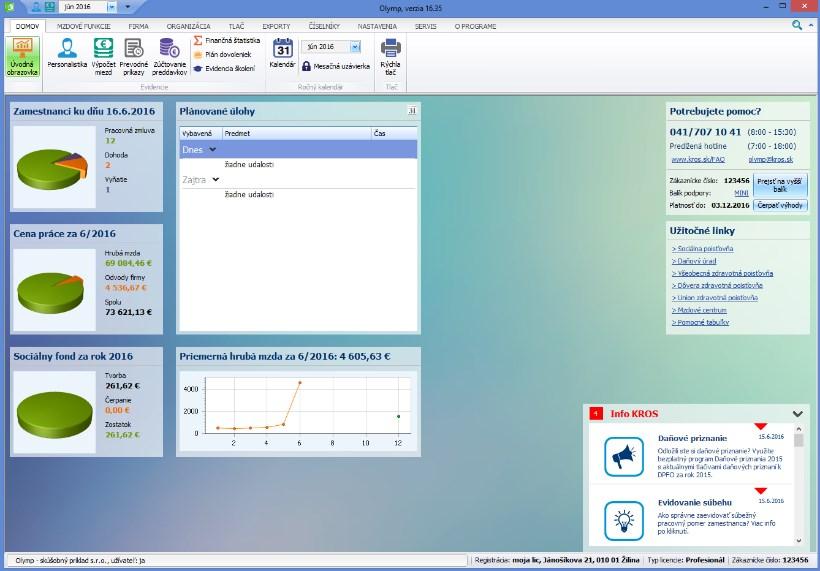The image size is (820, 571).
Task: Click the Info KROS scrollbar thumb
Action: pos(799,440)
